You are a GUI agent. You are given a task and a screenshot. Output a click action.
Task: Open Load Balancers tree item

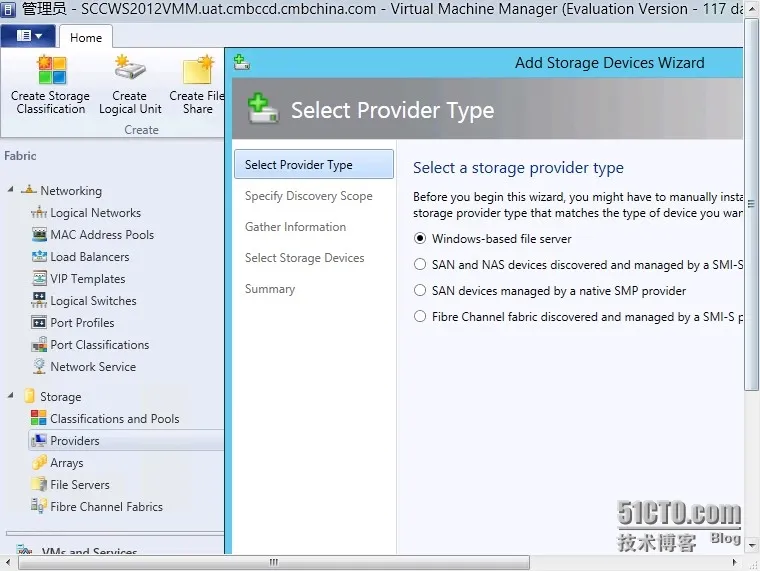point(90,257)
